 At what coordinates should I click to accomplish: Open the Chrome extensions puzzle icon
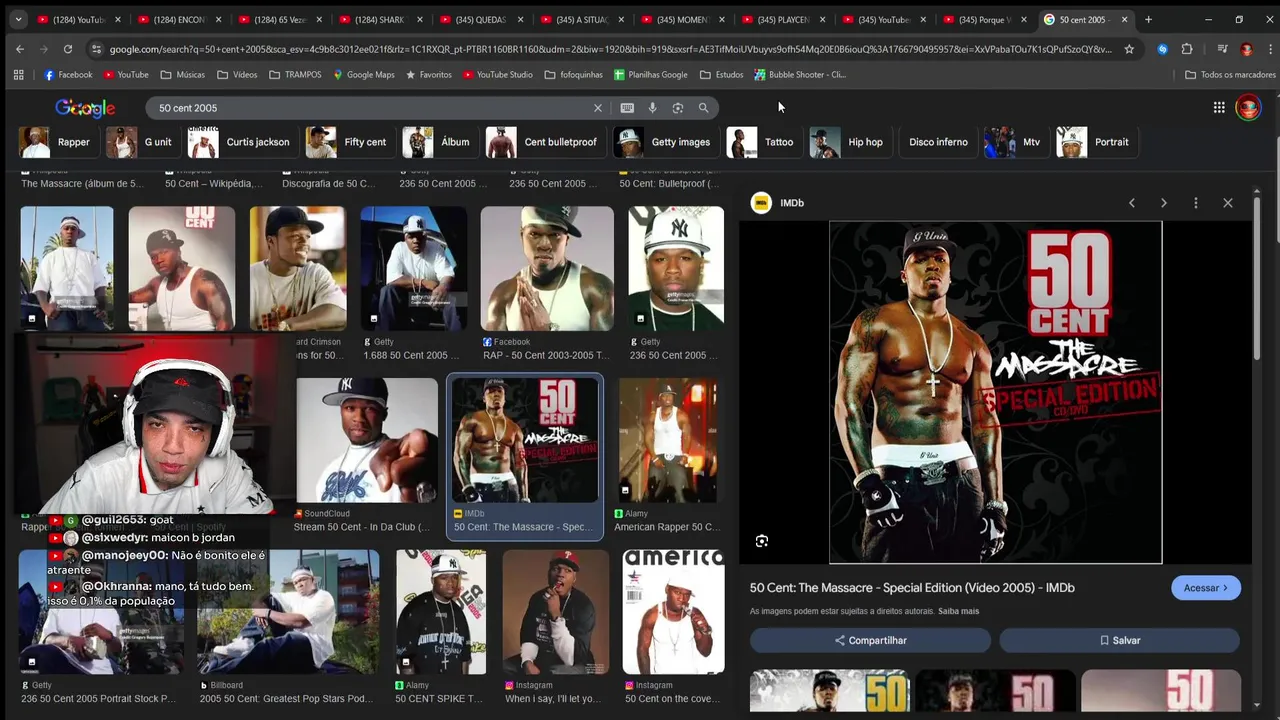click(1187, 49)
